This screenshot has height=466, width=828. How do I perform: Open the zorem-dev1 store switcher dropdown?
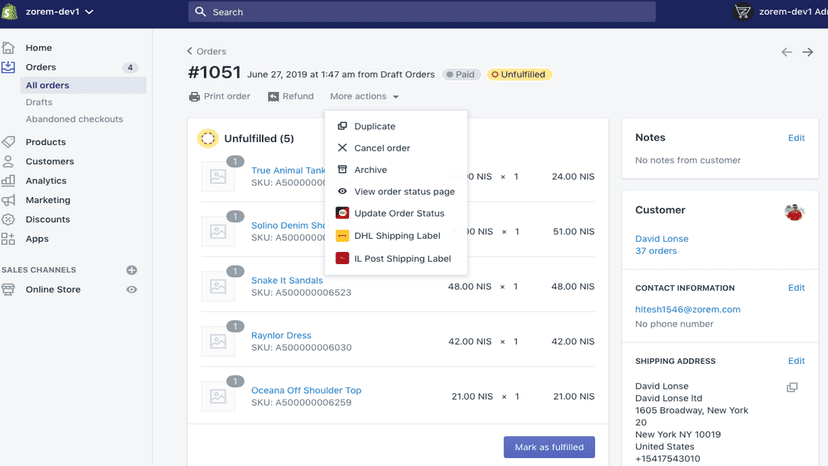click(59, 12)
